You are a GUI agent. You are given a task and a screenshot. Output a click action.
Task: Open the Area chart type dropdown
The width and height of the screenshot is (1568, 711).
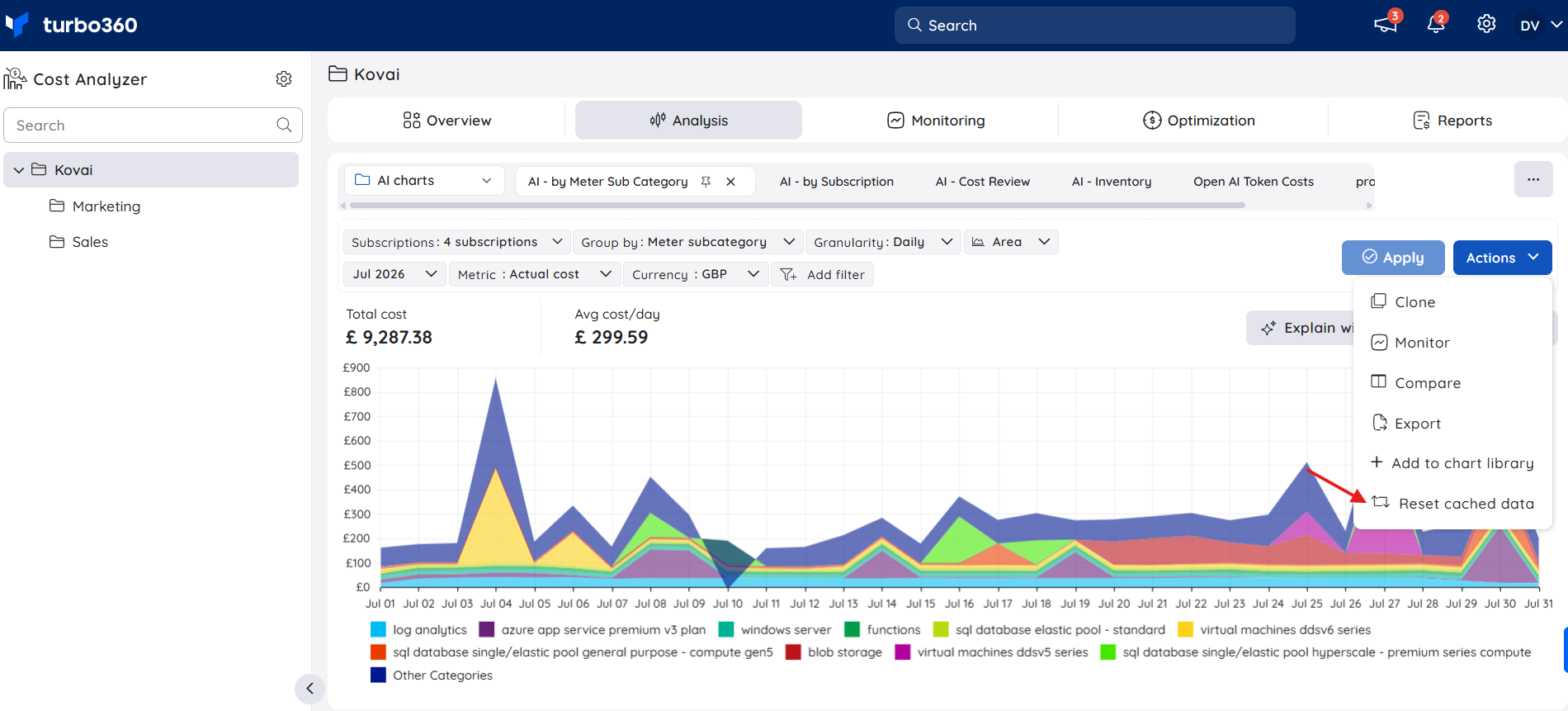1011,242
